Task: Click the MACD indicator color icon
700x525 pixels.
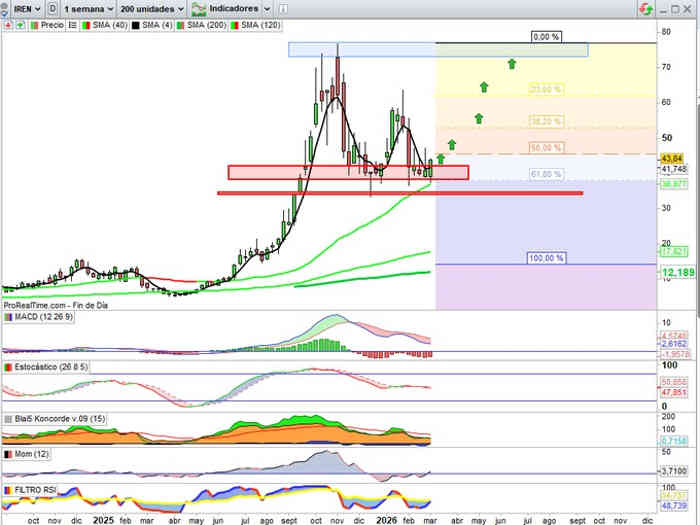Action: click(x=9, y=317)
